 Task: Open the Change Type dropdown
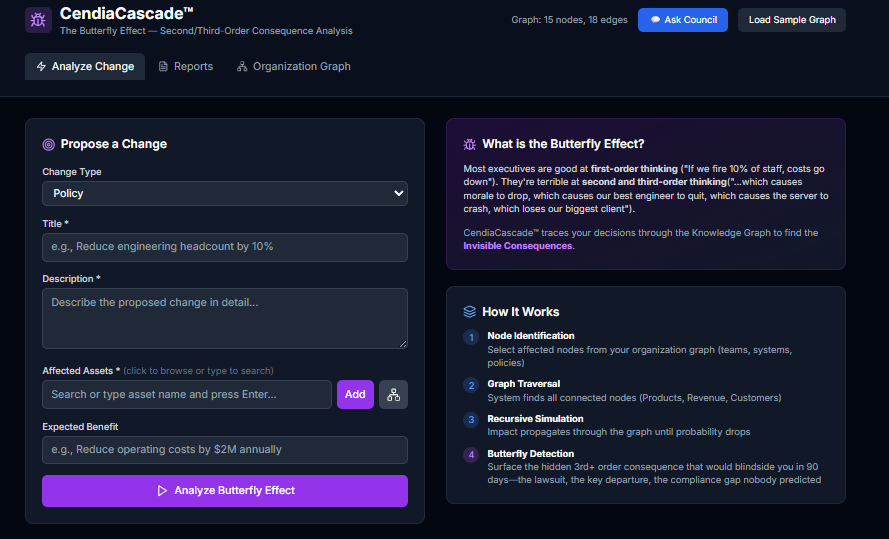(225, 193)
